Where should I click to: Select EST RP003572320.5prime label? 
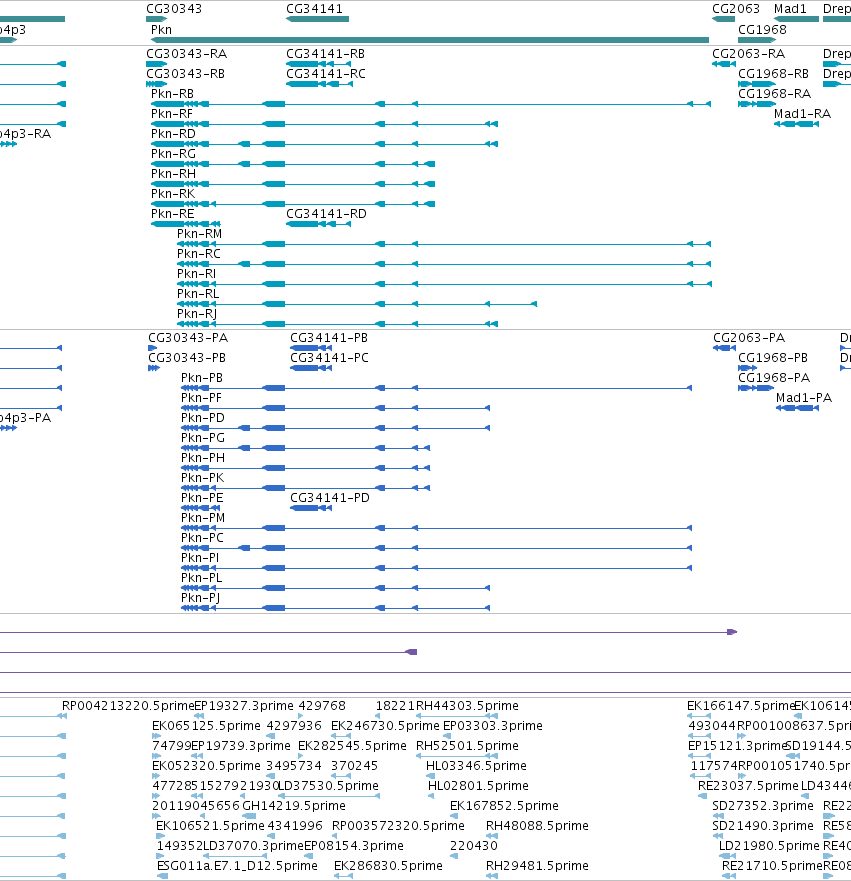pos(398,826)
